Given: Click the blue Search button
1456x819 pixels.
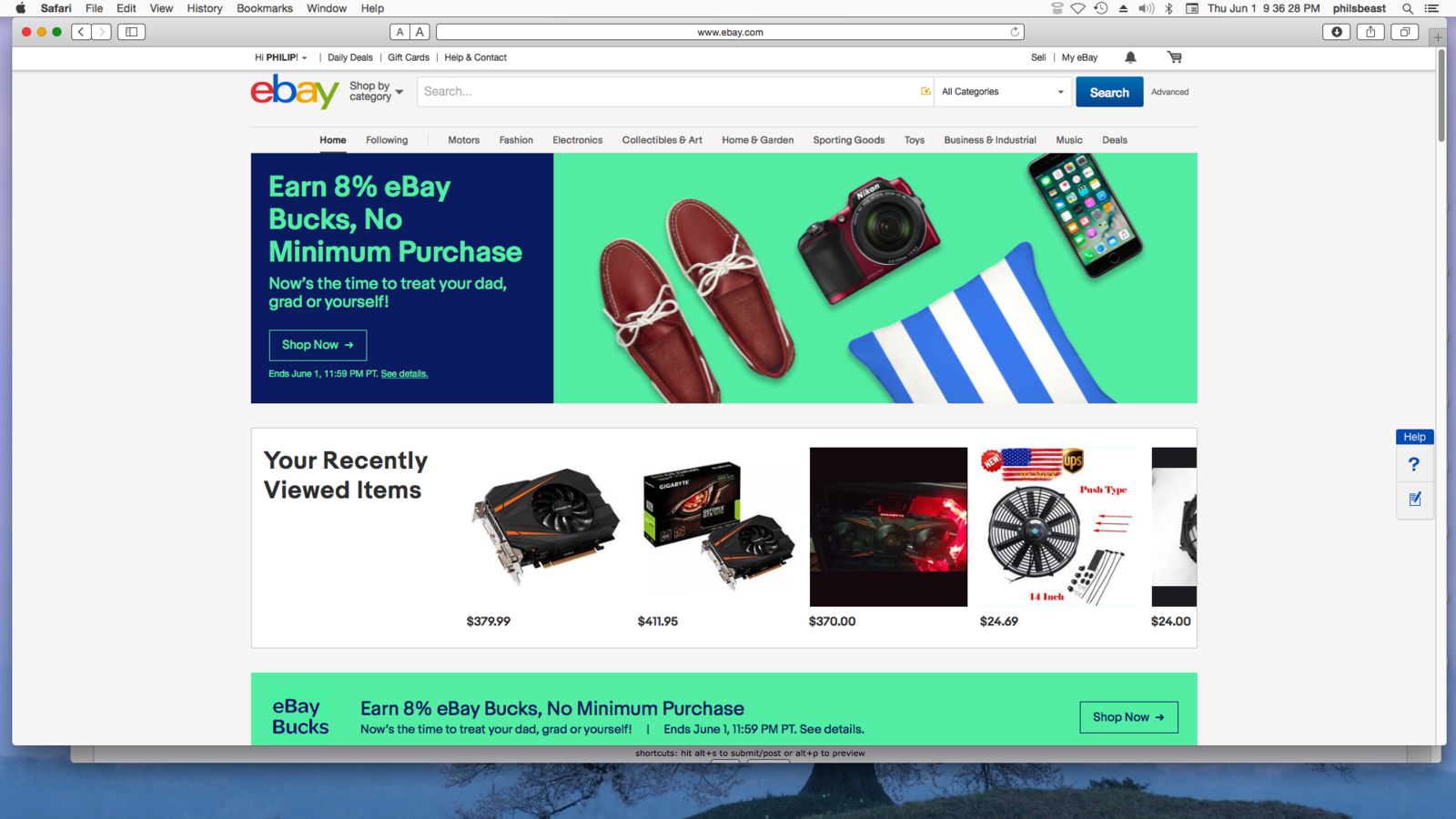Looking at the screenshot, I should pos(1109,92).
